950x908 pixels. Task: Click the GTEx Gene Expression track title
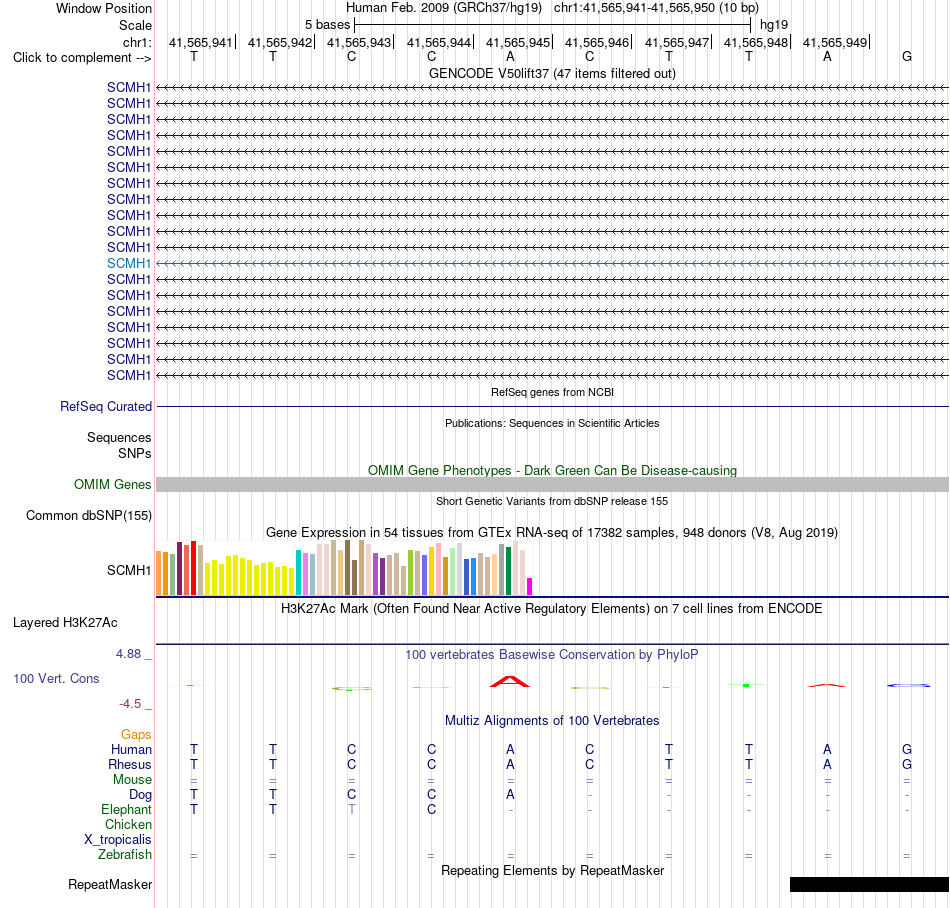pos(552,532)
